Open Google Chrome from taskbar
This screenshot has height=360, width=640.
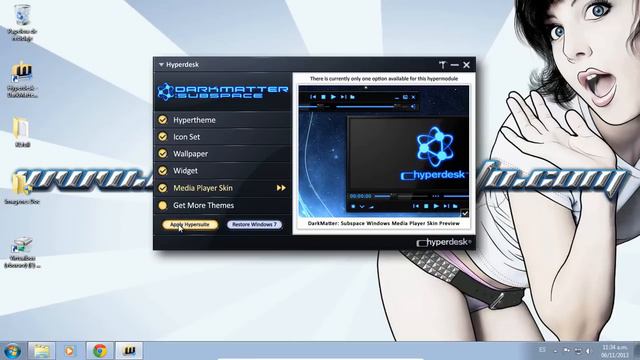tap(100, 351)
